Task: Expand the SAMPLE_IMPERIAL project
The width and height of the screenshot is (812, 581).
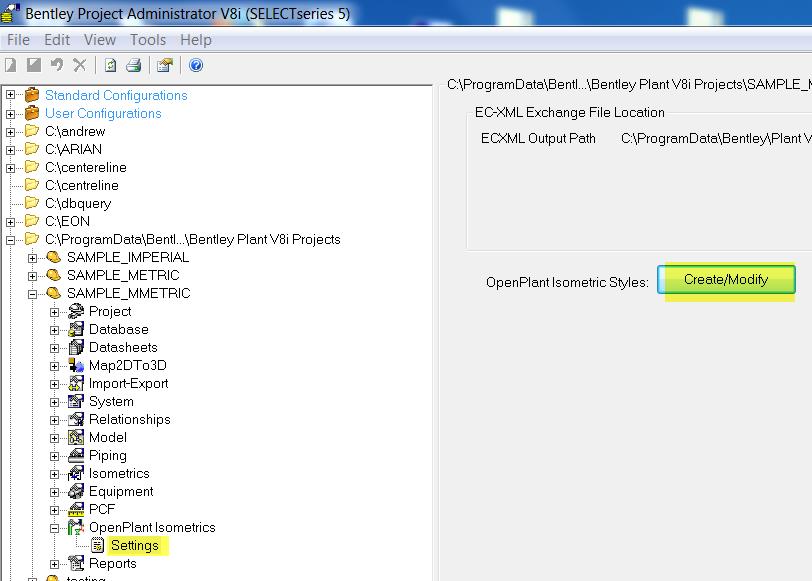Action: coord(32,258)
